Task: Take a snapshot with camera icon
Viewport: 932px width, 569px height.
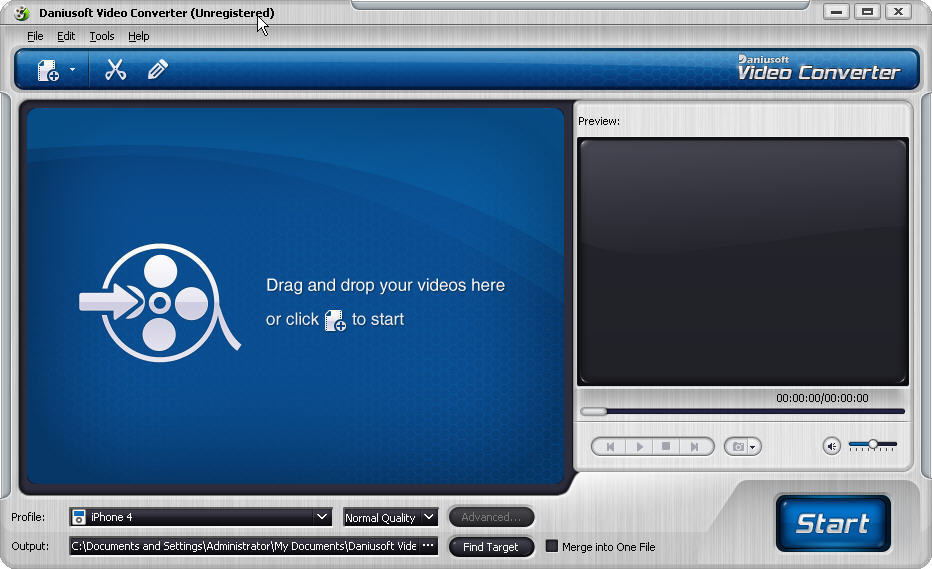Action: click(738, 447)
